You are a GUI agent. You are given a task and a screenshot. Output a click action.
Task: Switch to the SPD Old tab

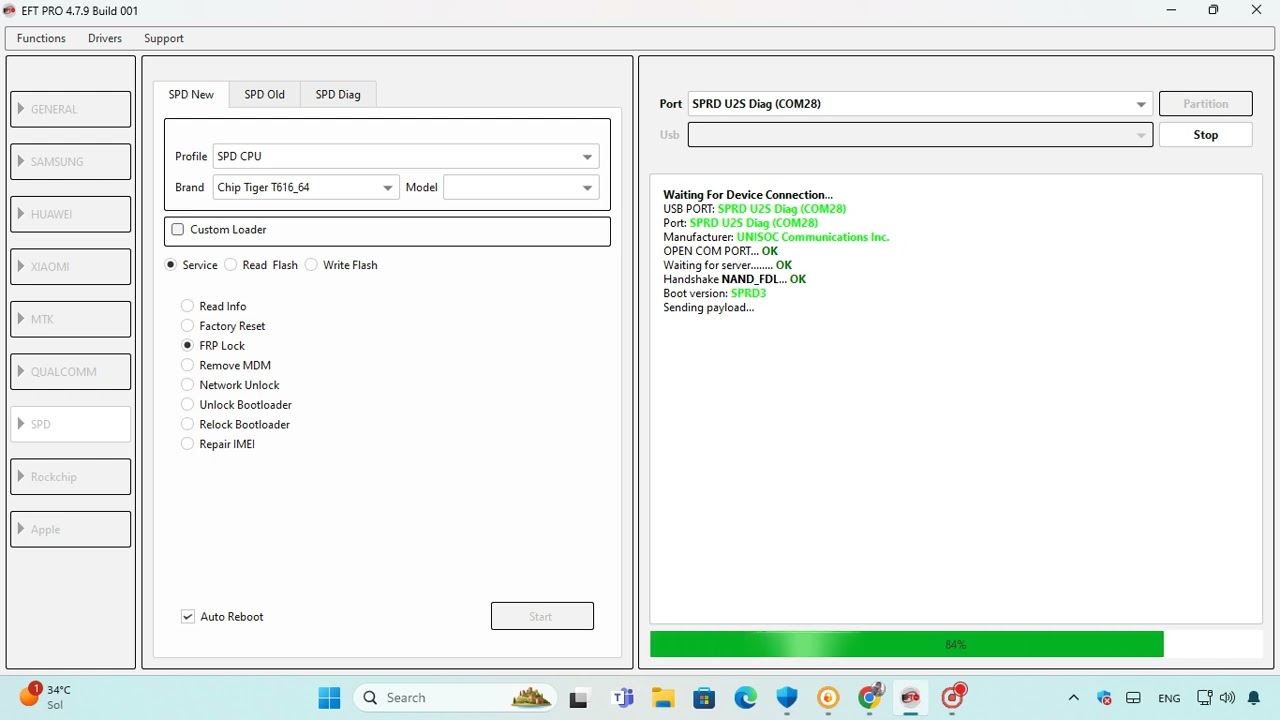click(265, 94)
